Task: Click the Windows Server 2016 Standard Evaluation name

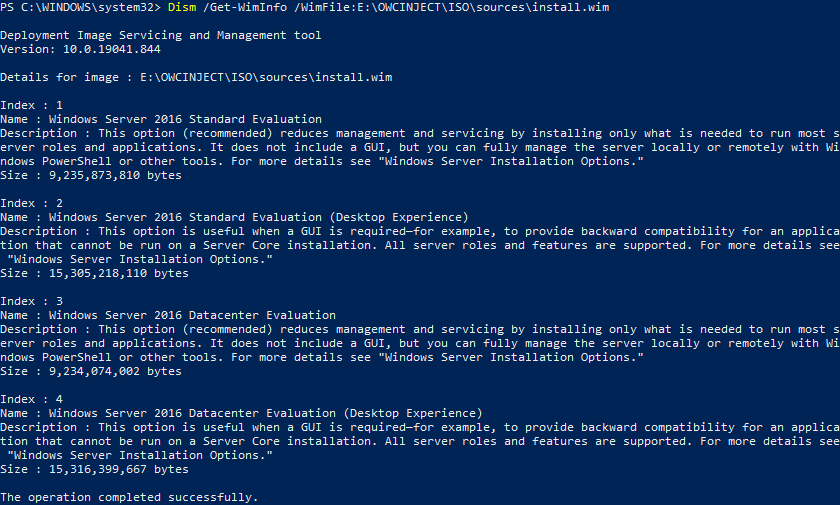Action: pos(185,119)
